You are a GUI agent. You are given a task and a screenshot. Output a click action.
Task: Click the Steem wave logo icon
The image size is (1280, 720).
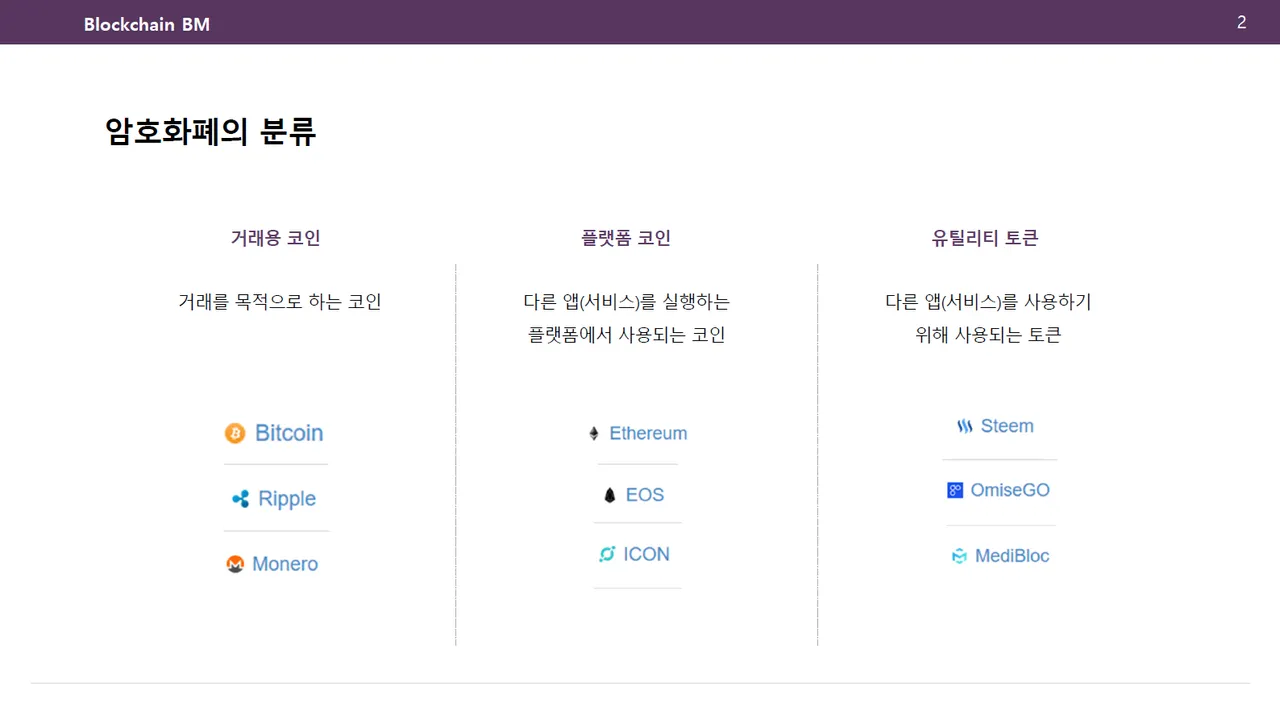tap(965, 426)
